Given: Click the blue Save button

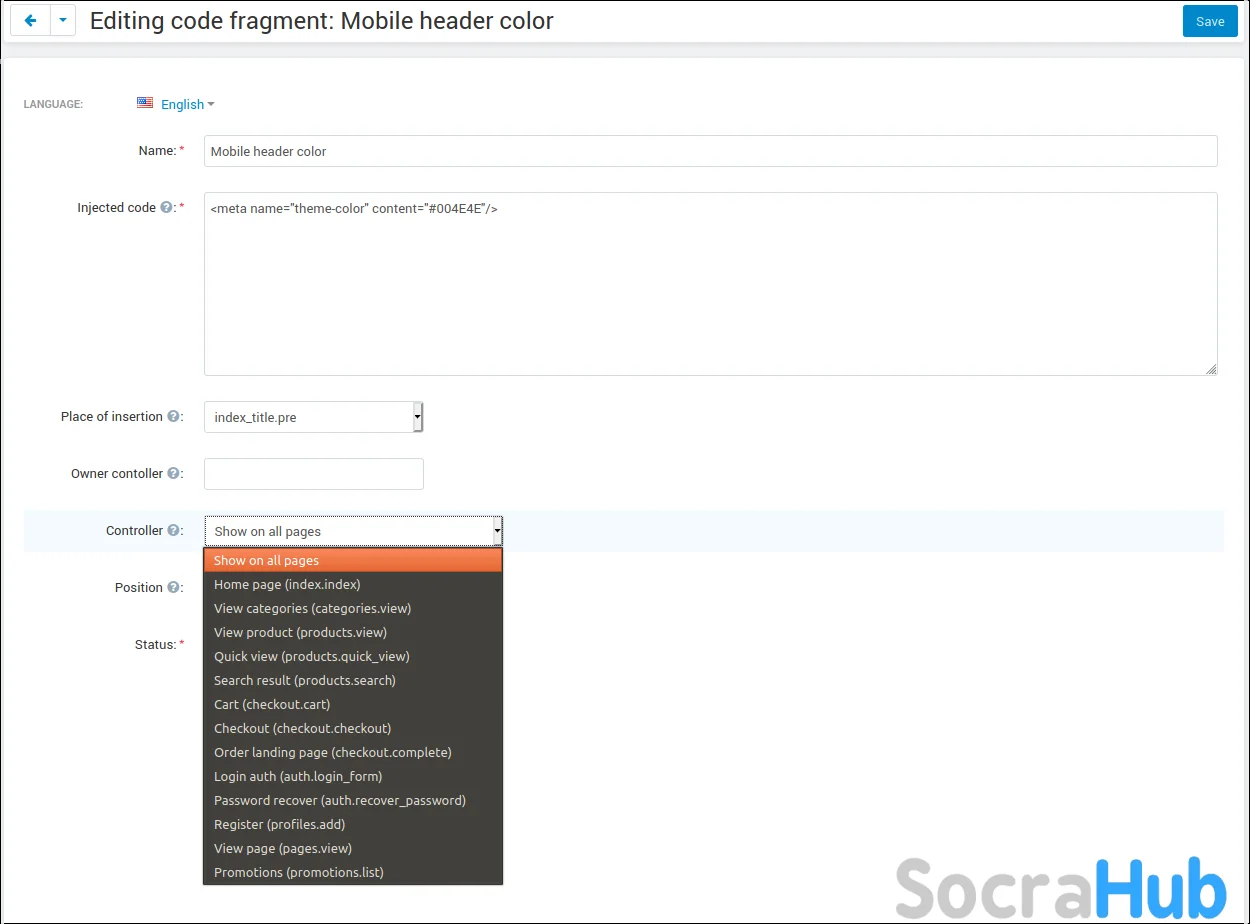Looking at the screenshot, I should point(1209,21).
